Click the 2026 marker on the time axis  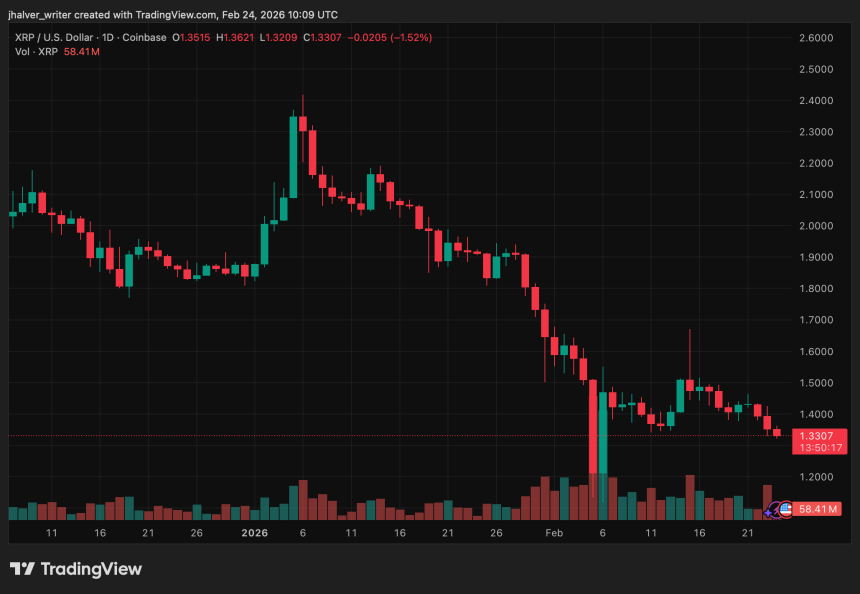coord(254,533)
